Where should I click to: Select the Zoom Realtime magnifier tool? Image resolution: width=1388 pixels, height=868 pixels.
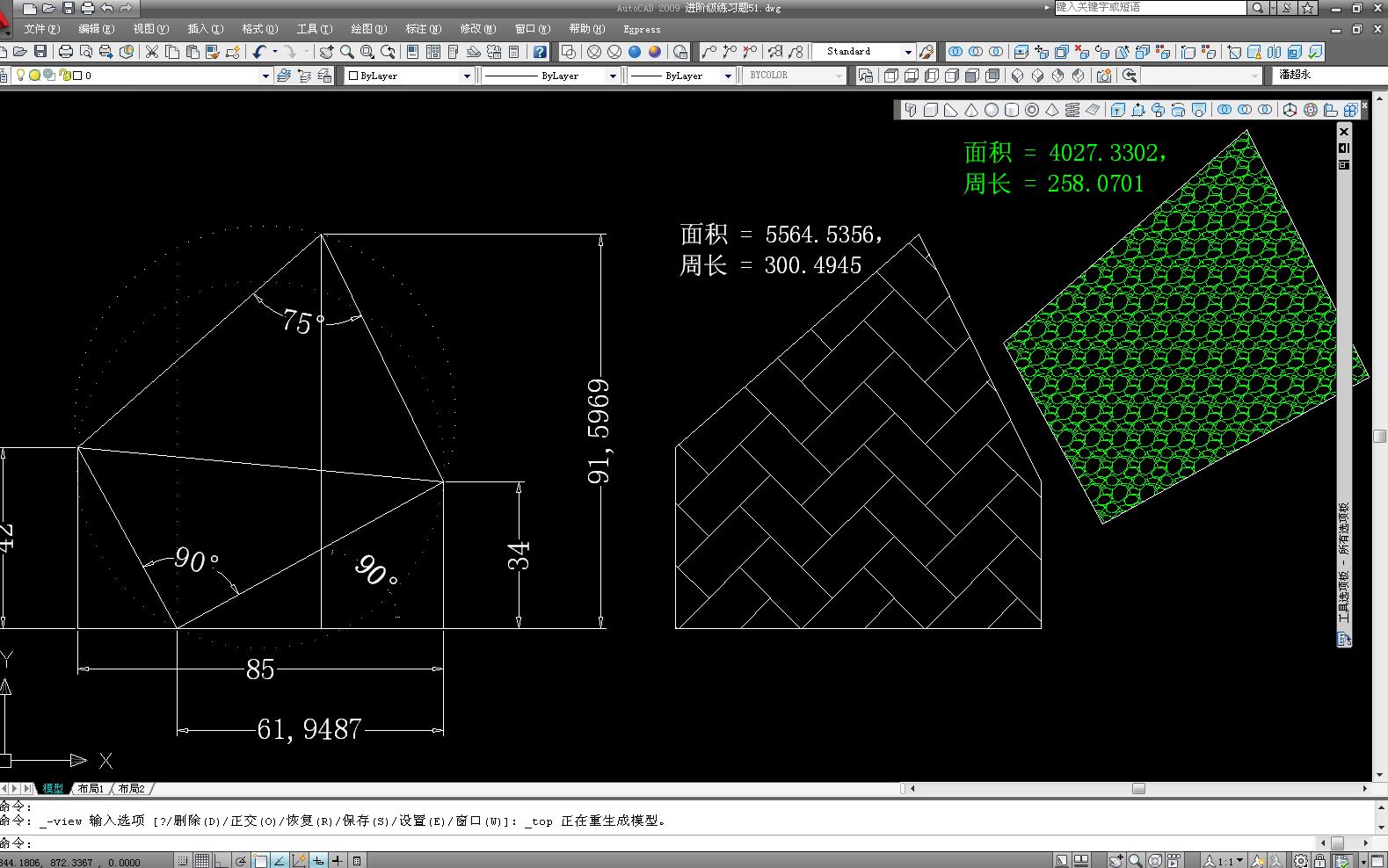click(x=347, y=52)
